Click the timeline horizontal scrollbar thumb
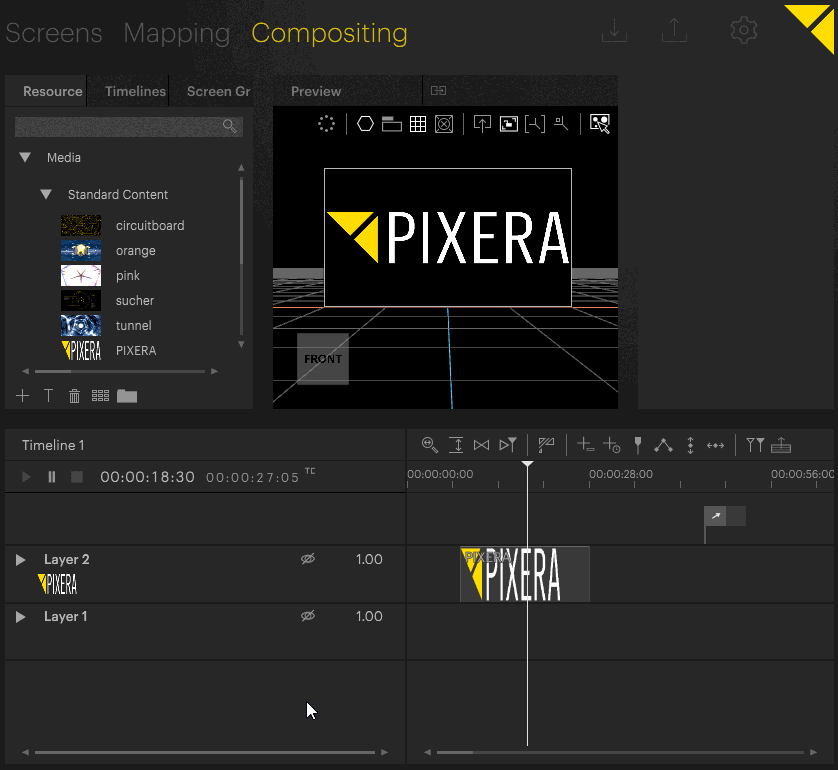Image resolution: width=838 pixels, height=770 pixels. (x=455, y=752)
